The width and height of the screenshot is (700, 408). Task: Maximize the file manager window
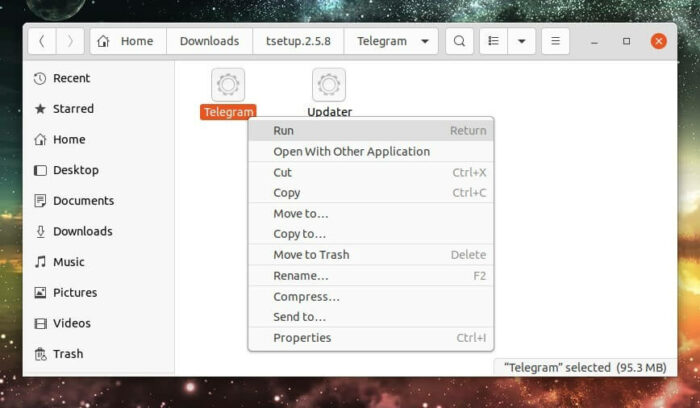pyautogui.click(x=627, y=41)
